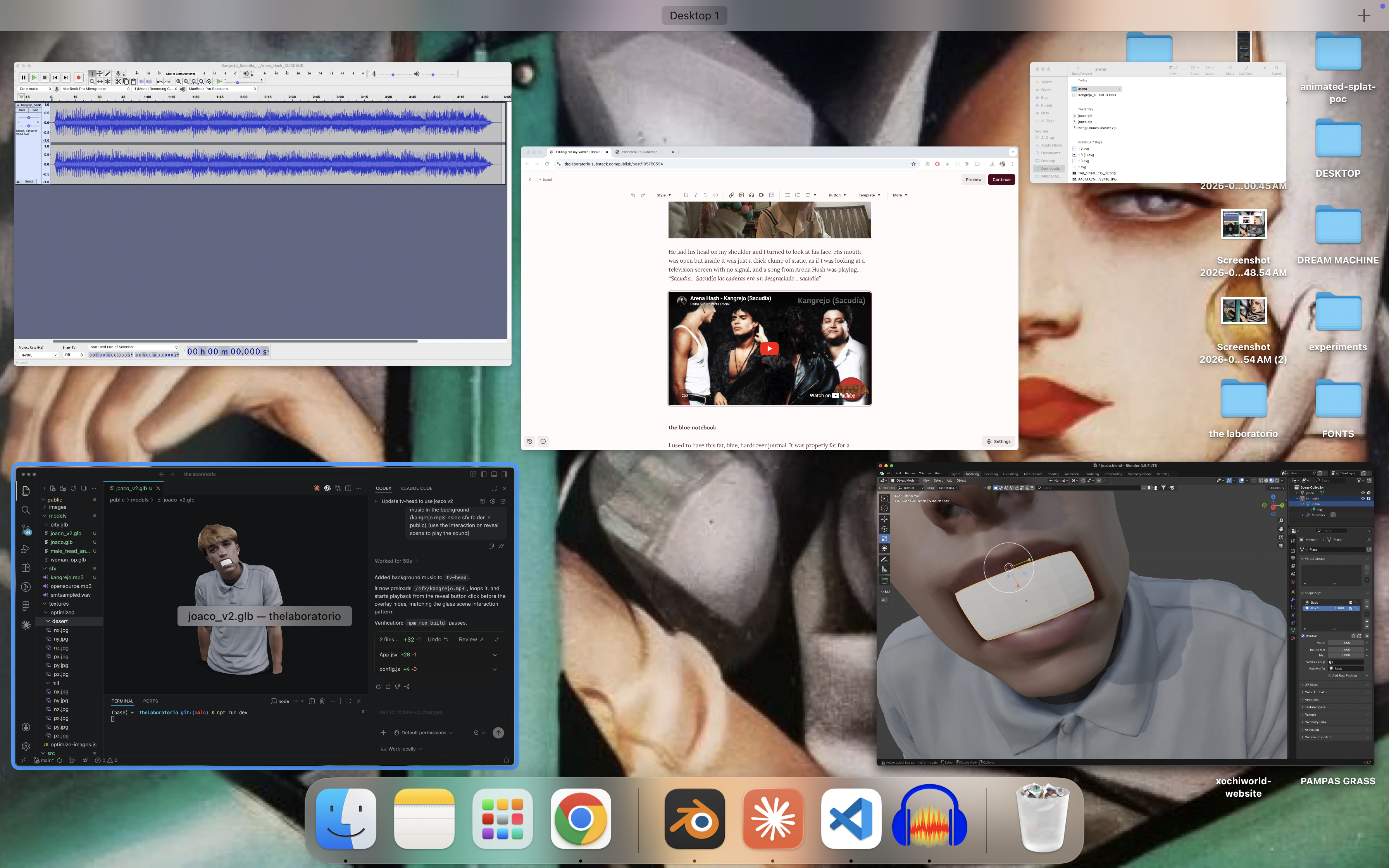Open Settings at bottom of Substack editor
Image resolution: width=1389 pixels, height=868 pixels.
(x=998, y=441)
